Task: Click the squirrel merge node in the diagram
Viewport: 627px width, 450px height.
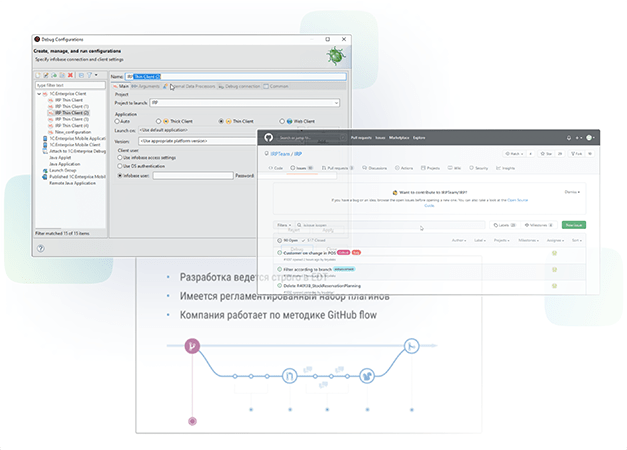Action: pos(367,376)
